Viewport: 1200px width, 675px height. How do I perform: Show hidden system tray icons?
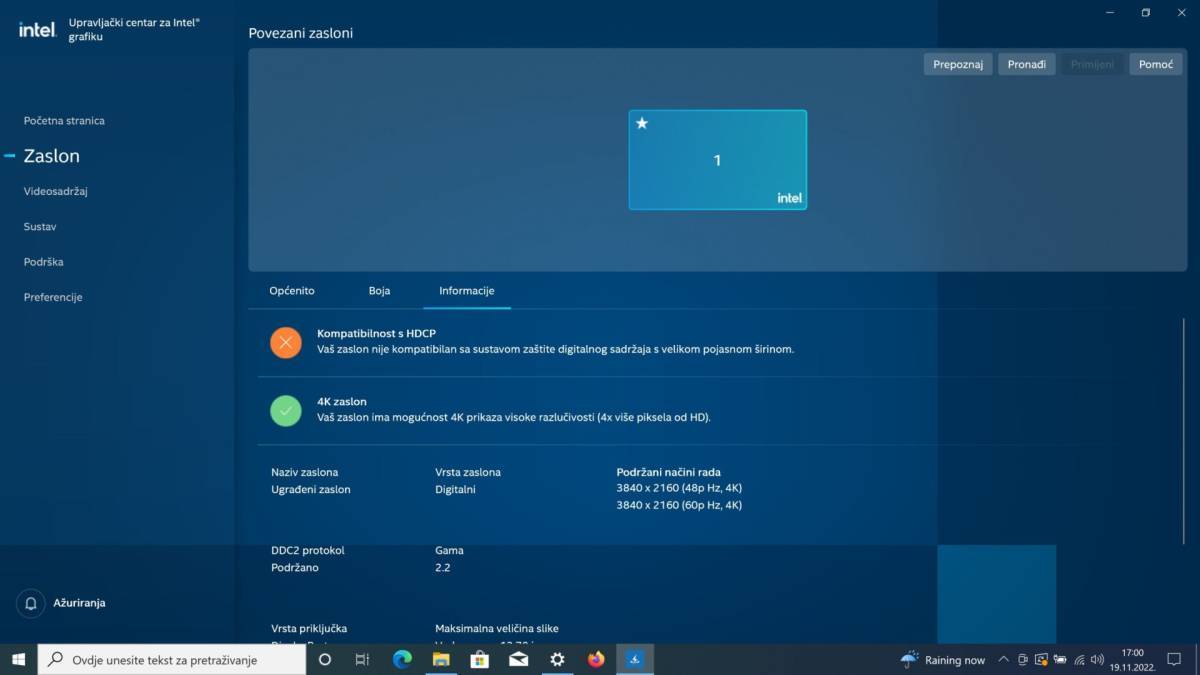click(x=1004, y=659)
